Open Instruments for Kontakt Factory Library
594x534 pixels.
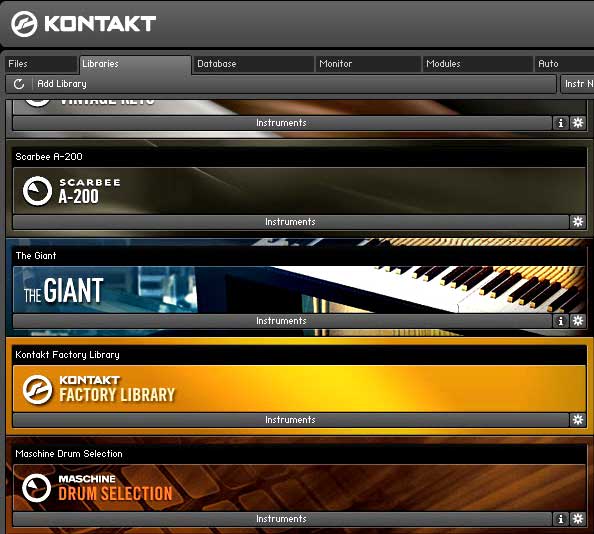(x=291, y=420)
